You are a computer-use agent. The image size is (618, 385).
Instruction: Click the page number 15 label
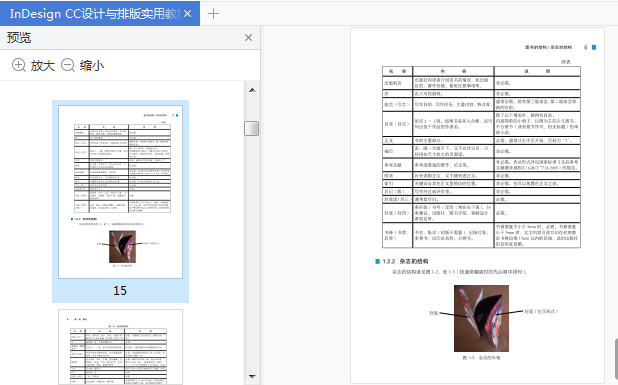point(120,291)
